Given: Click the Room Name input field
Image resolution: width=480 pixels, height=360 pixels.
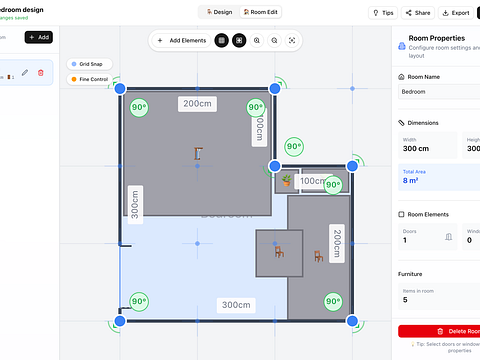Looking at the screenshot, I should point(439,92).
